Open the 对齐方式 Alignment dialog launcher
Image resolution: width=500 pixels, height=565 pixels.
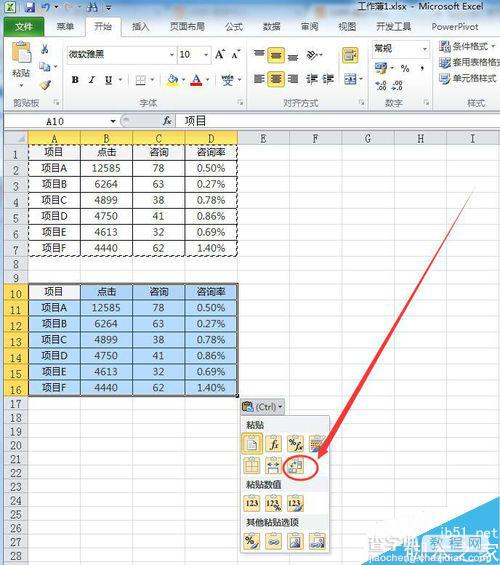point(361,103)
